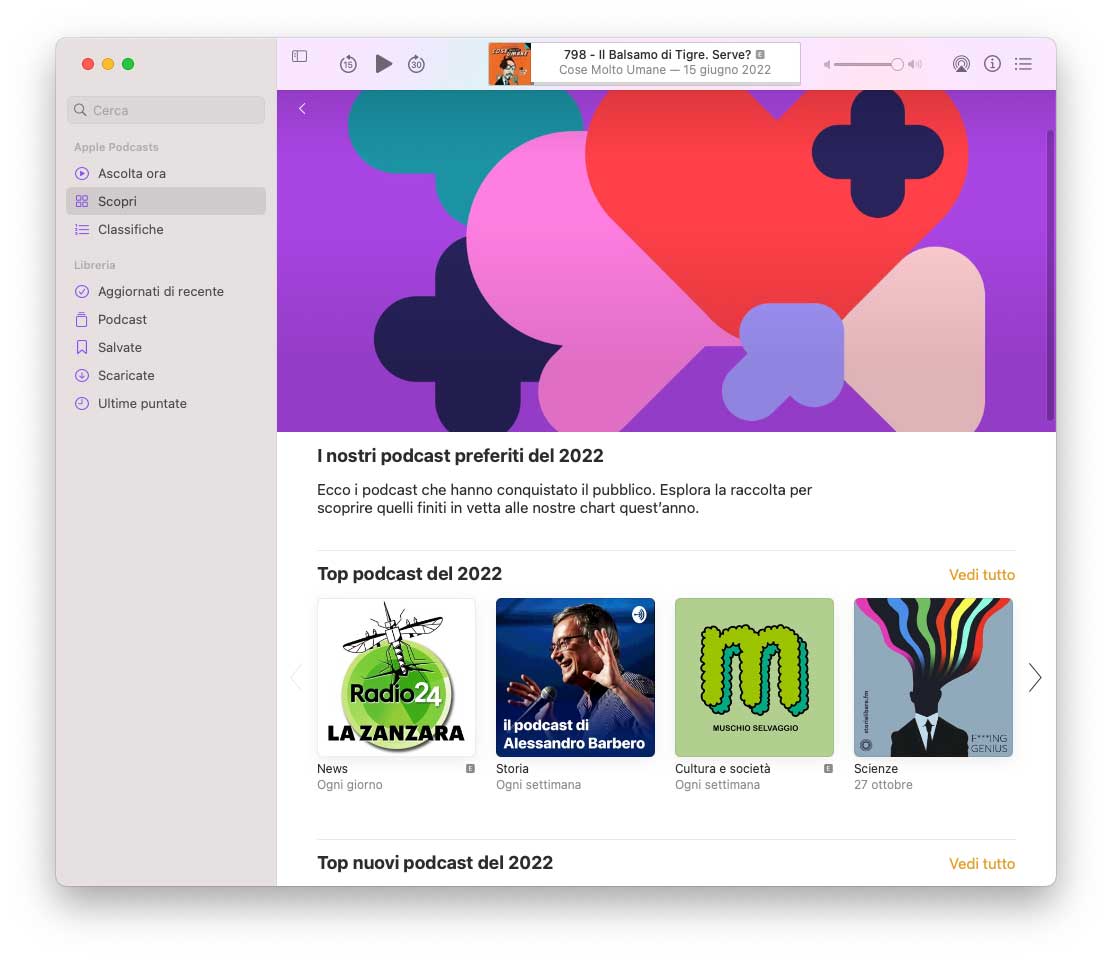Viewport: 1112px width, 960px height.
Task: Open the episode info panel
Action: point(992,63)
